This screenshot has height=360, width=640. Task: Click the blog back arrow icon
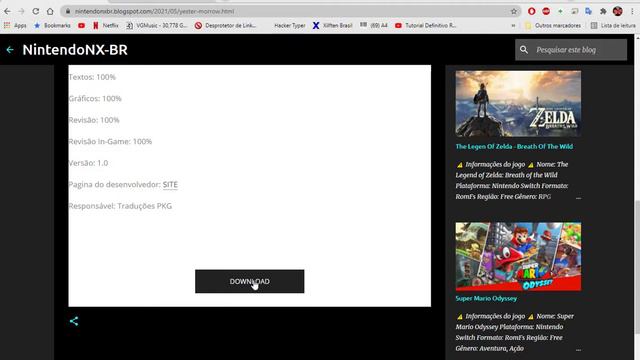pos(10,50)
